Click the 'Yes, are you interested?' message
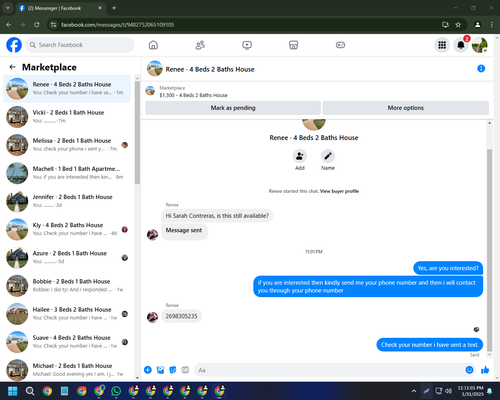This screenshot has width=500, height=400. click(x=448, y=268)
